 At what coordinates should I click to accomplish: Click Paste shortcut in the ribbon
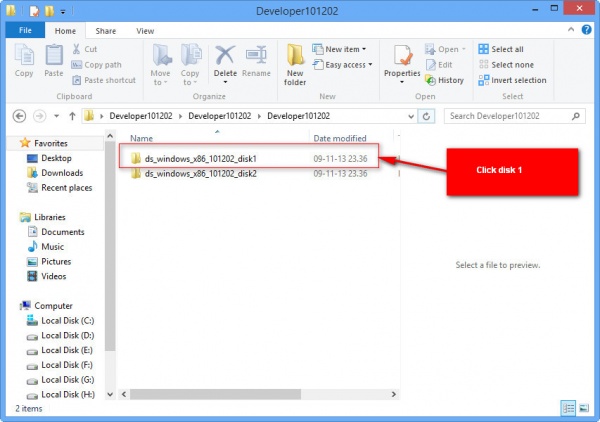pyautogui.click(x=104, y=80)
